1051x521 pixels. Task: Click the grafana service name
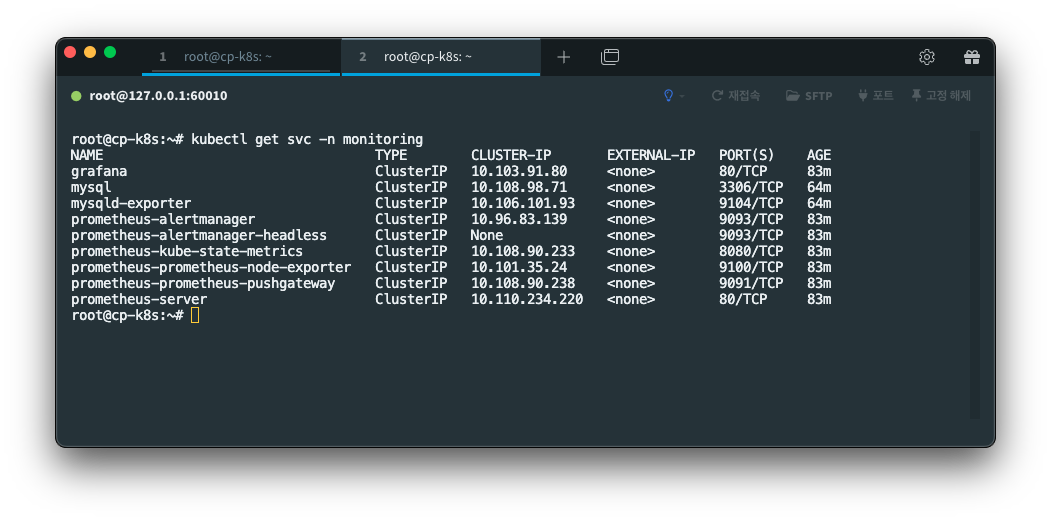[99, 172]
